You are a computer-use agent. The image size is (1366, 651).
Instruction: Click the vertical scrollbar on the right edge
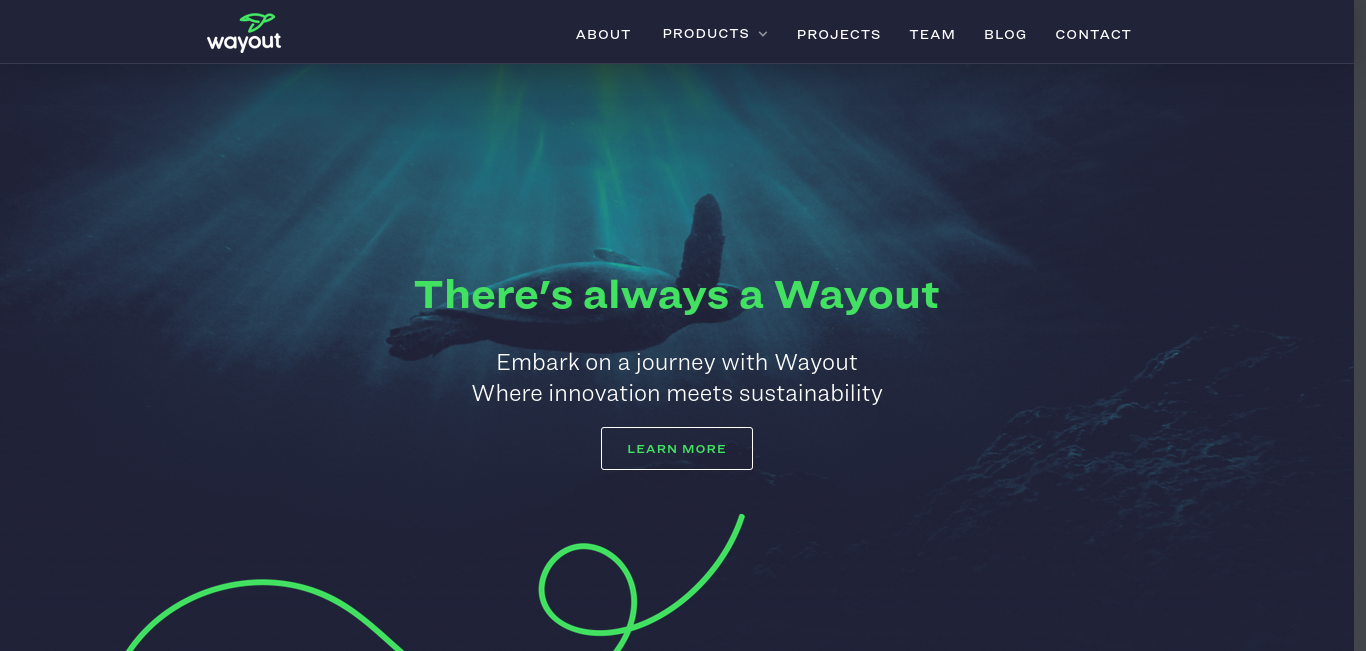(1360, 325)
